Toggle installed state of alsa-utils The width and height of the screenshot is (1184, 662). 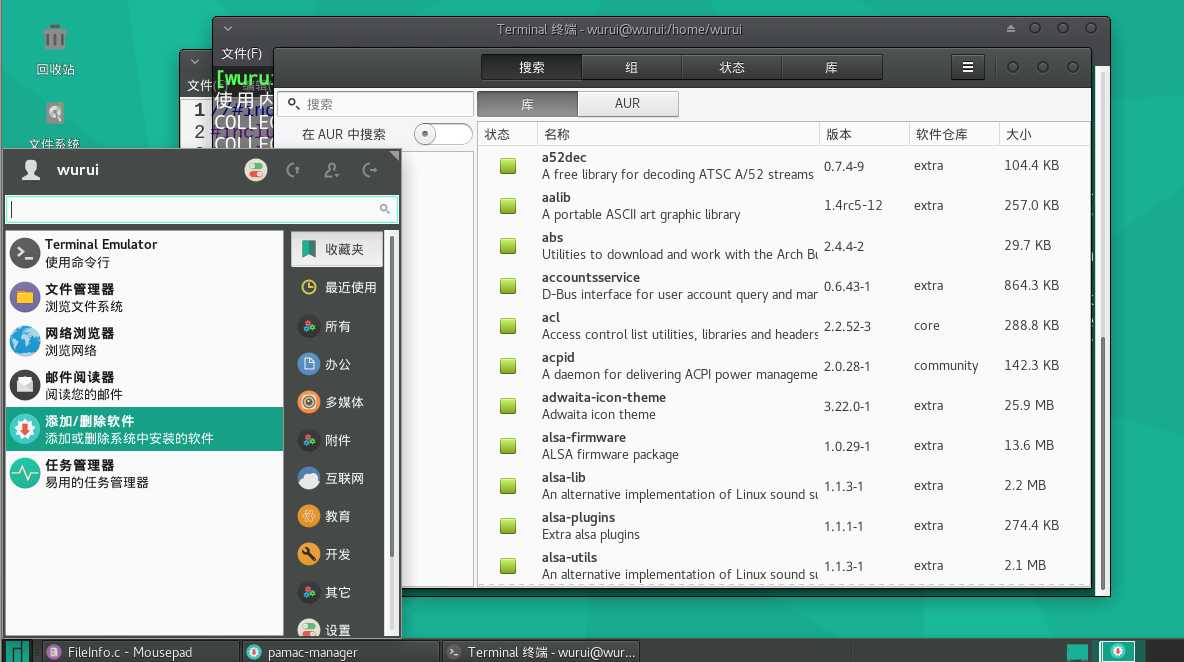tap(508, 566)
